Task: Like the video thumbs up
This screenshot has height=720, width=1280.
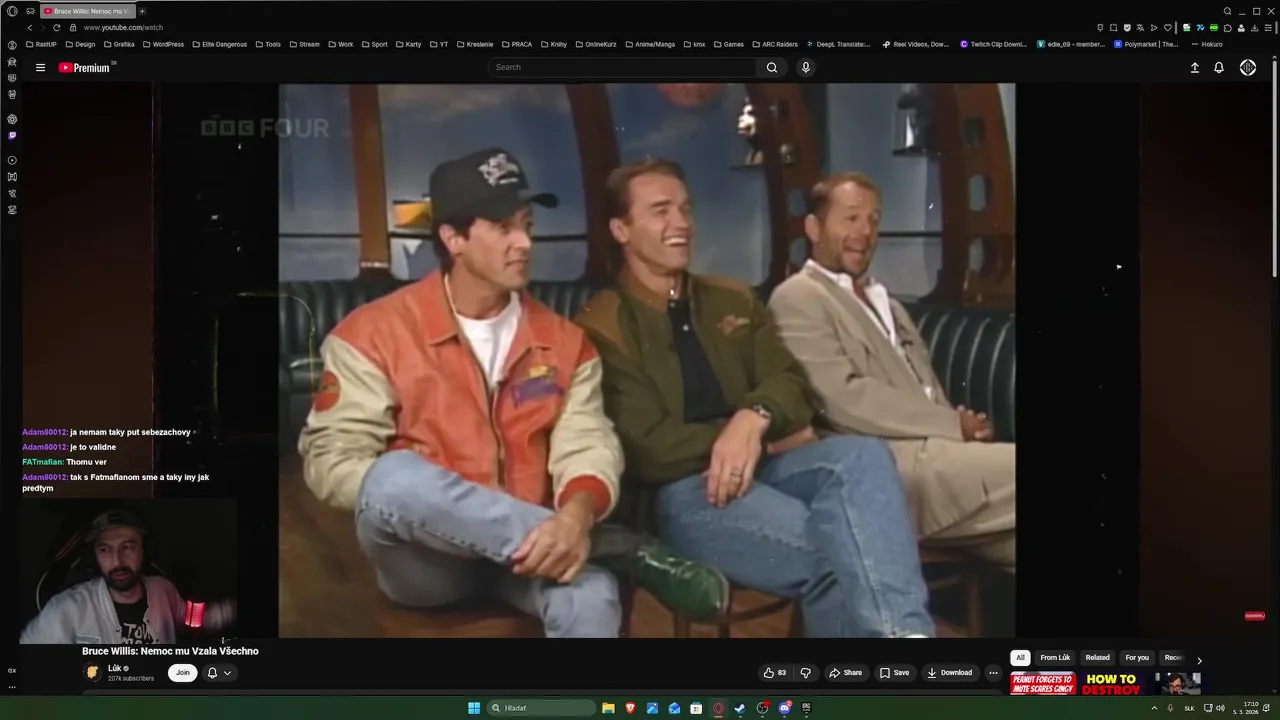Action: (x=774, y=673)
